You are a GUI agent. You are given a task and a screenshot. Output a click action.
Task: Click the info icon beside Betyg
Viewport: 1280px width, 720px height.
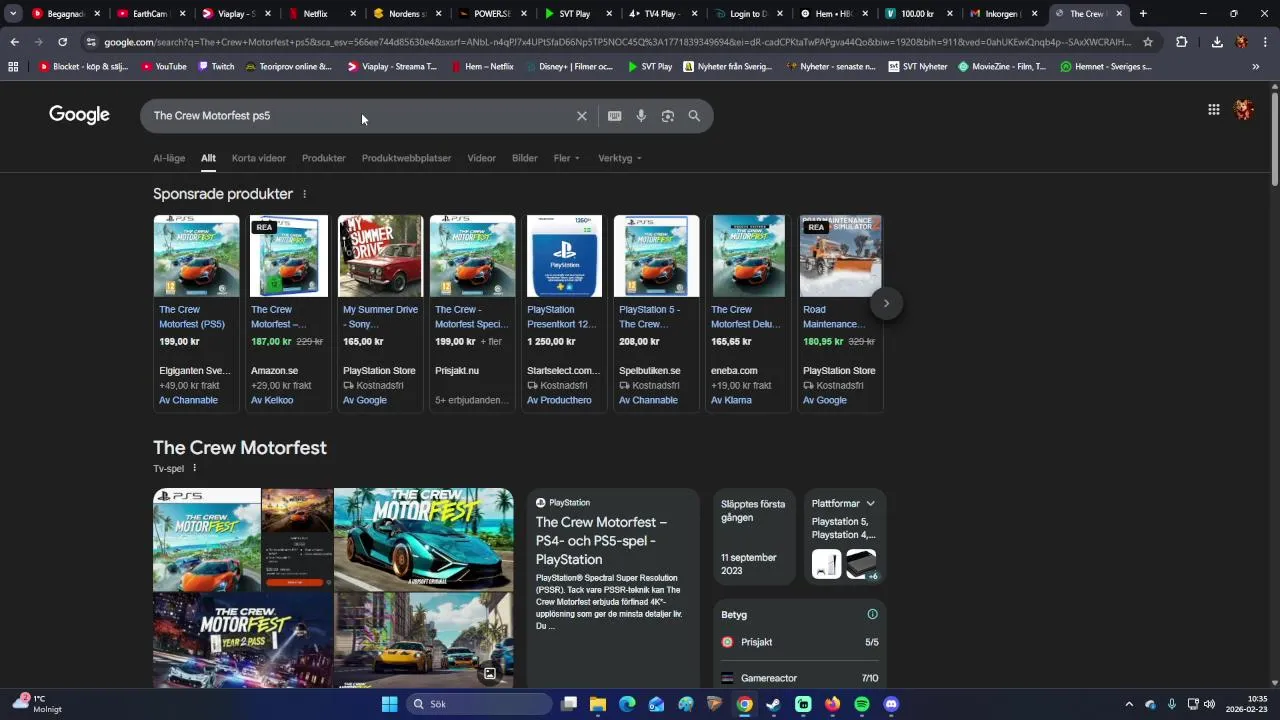tap(872, 614)
